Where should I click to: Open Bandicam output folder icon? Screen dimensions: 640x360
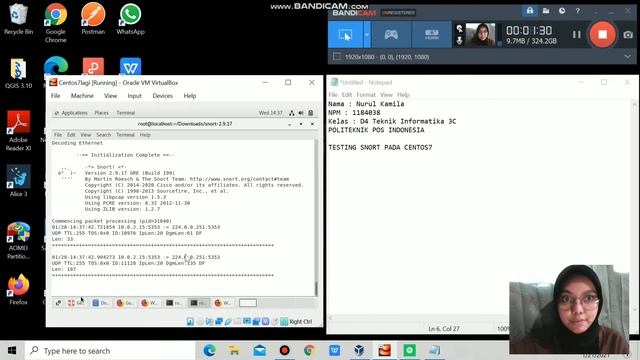click(x=546, y=11)
